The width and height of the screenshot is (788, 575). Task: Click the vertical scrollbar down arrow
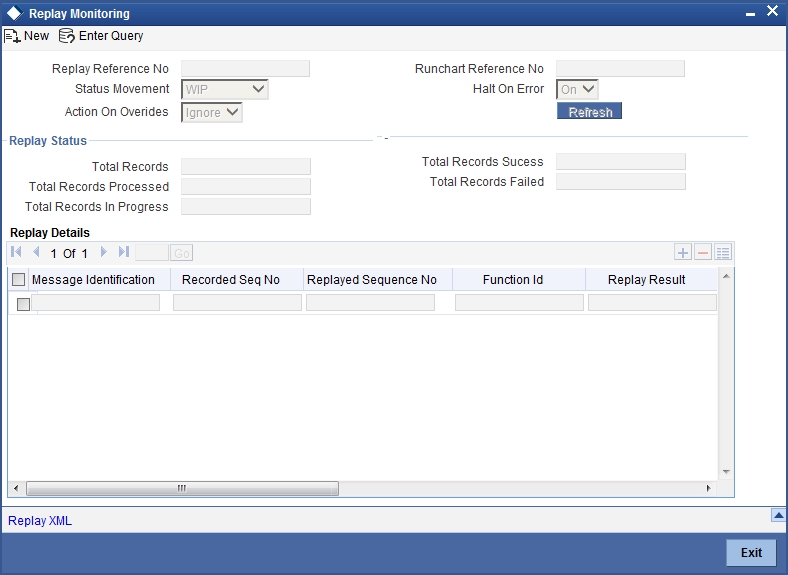click(726, 471)
